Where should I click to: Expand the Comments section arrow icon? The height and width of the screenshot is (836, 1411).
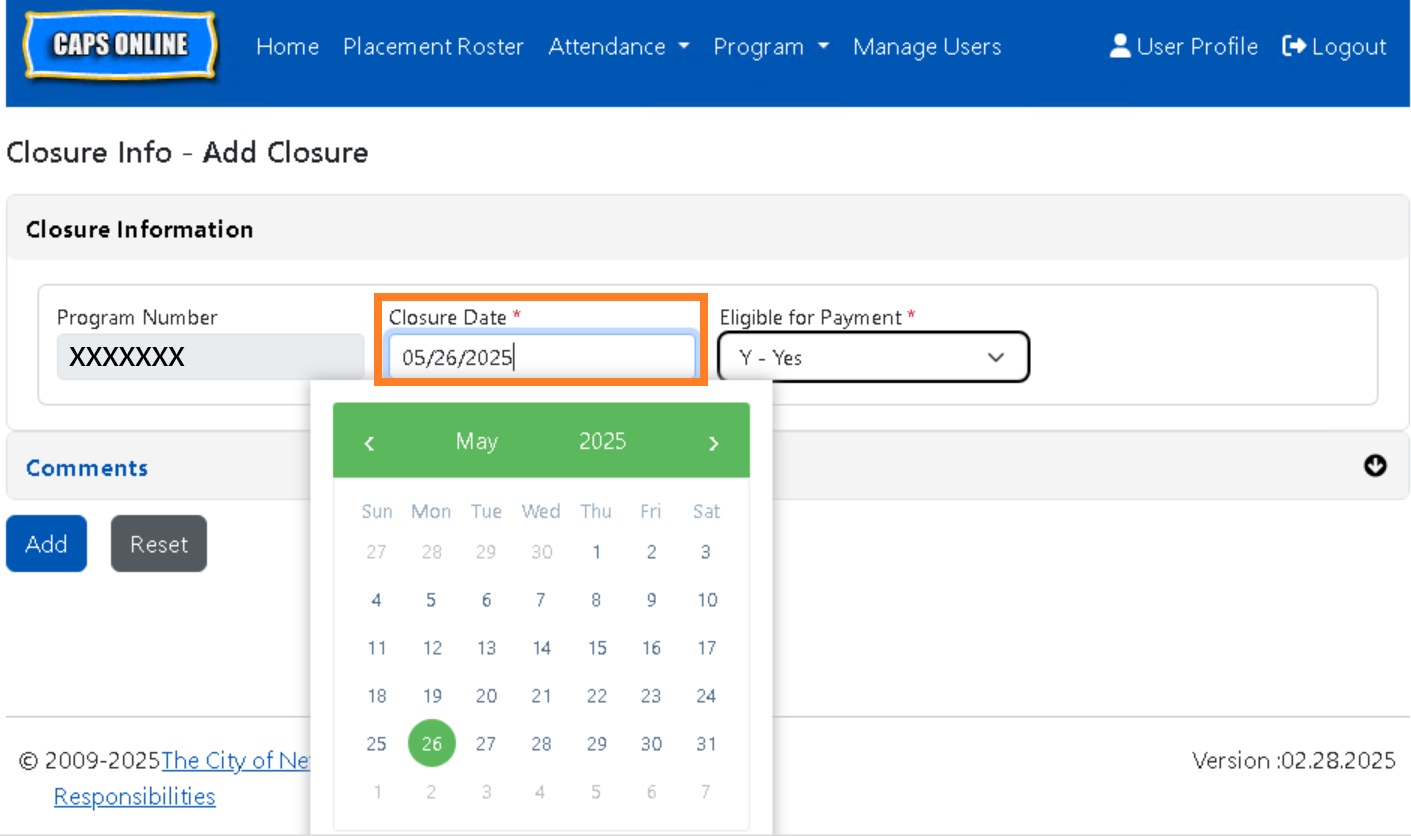(x=1375, y=466)
